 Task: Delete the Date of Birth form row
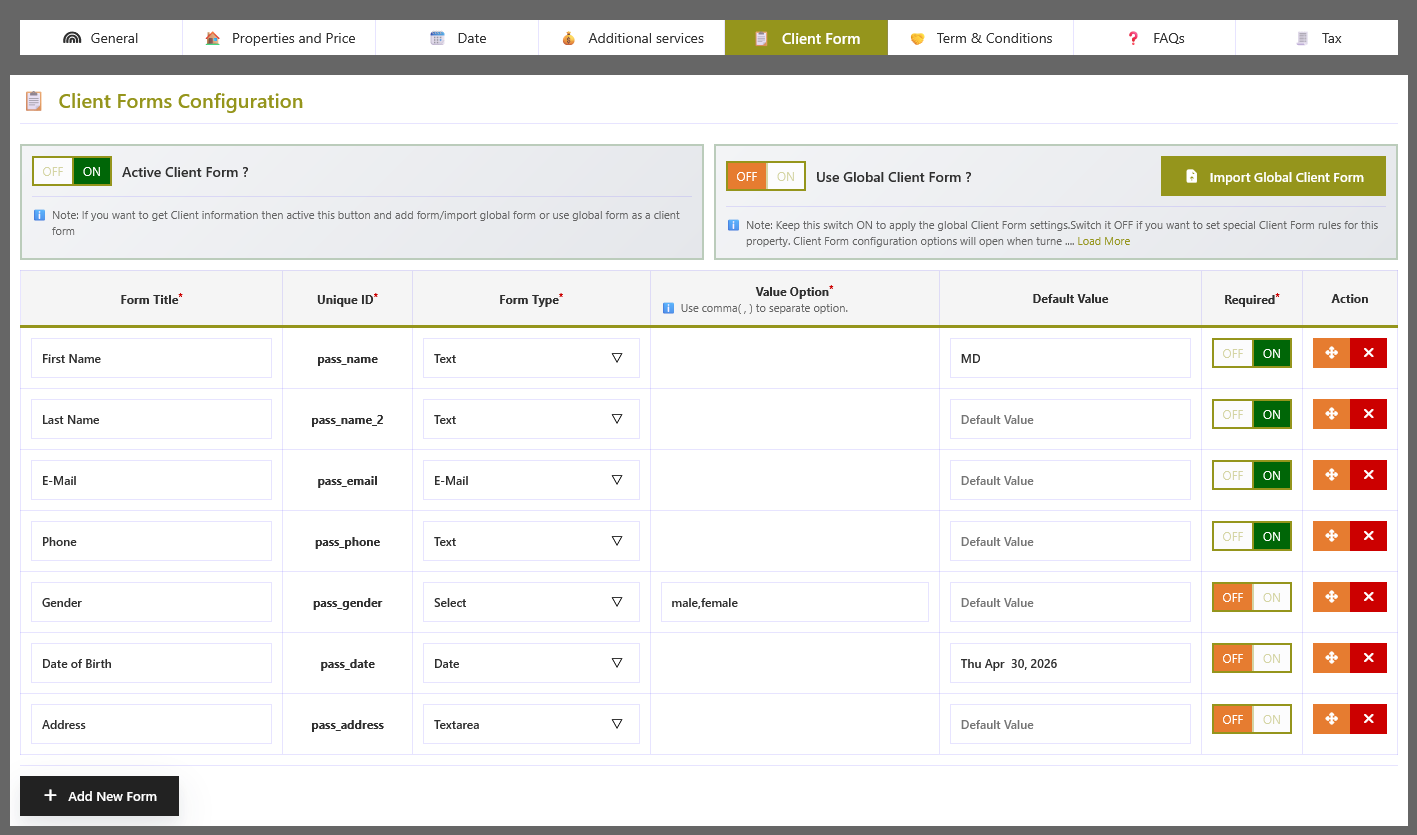pyautogui.click(x=1368, y=658)
